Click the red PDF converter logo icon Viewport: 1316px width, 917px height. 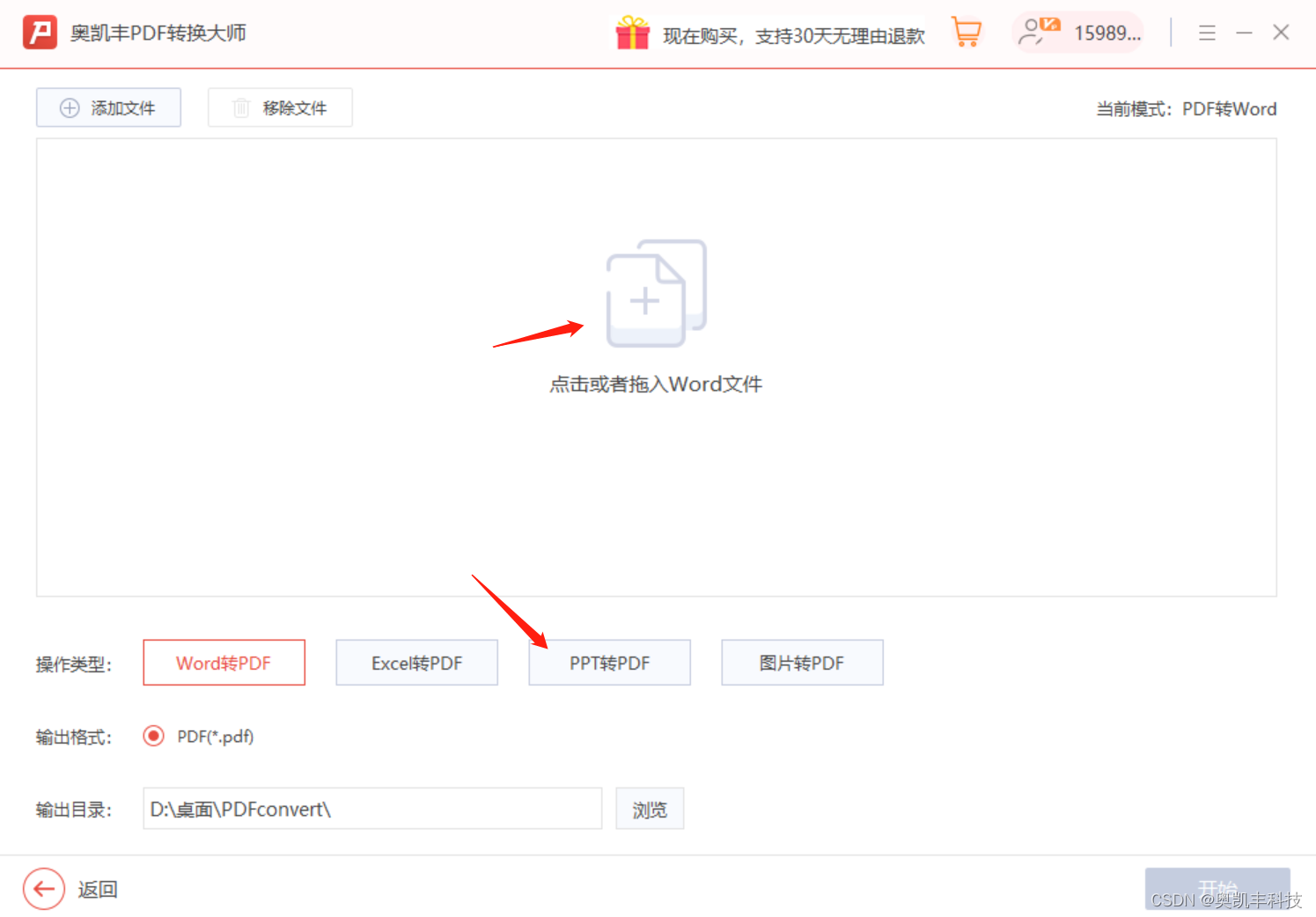[40, 33]
